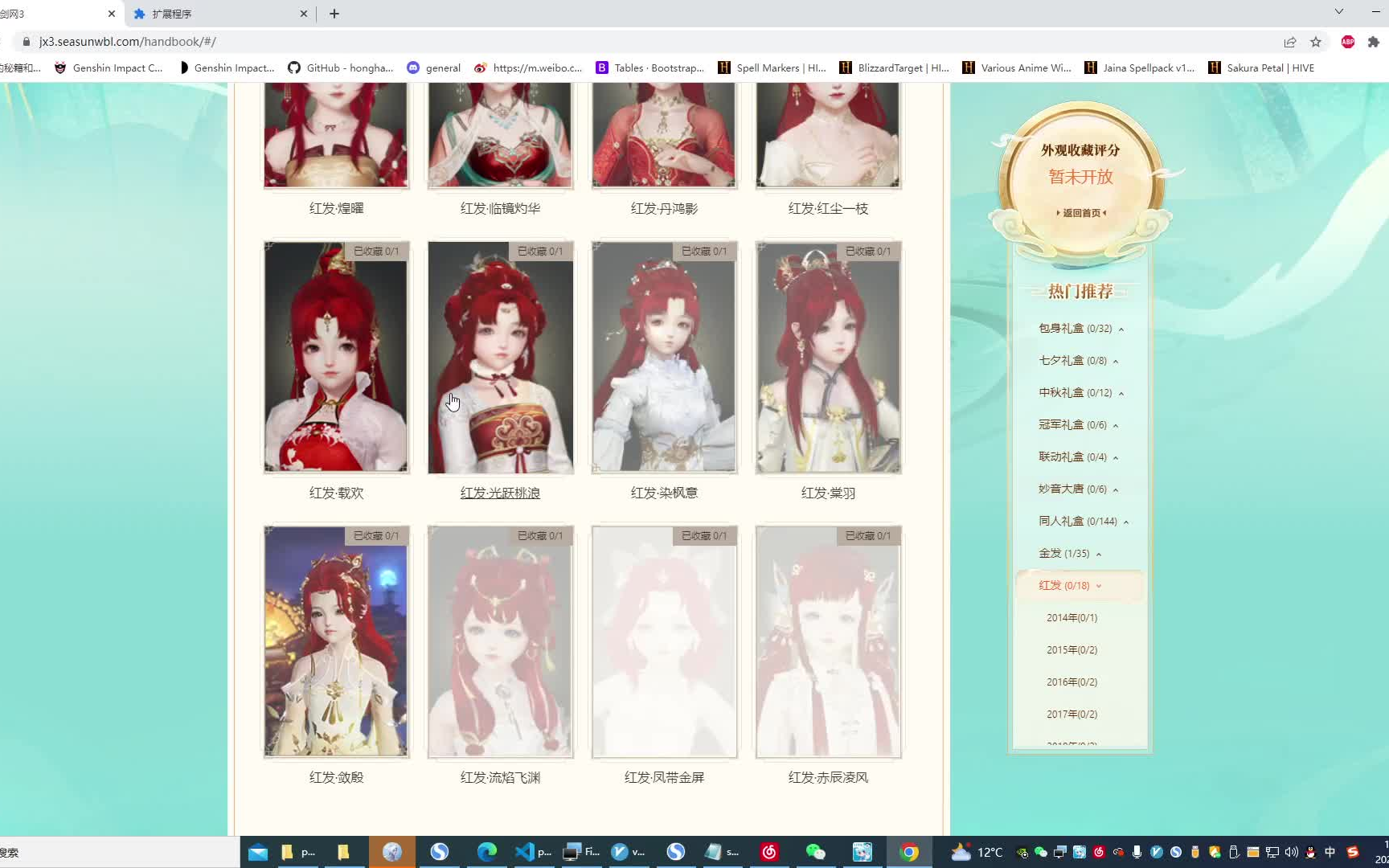Open the GitHub - hongha... bookmark
Viewport: 1389px width, 868px height.
coord(340,68)
